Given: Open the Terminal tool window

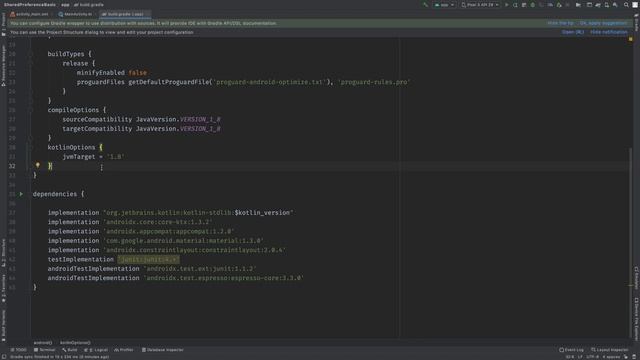Looking at the screenshot, I should click(x=44, y=350).
